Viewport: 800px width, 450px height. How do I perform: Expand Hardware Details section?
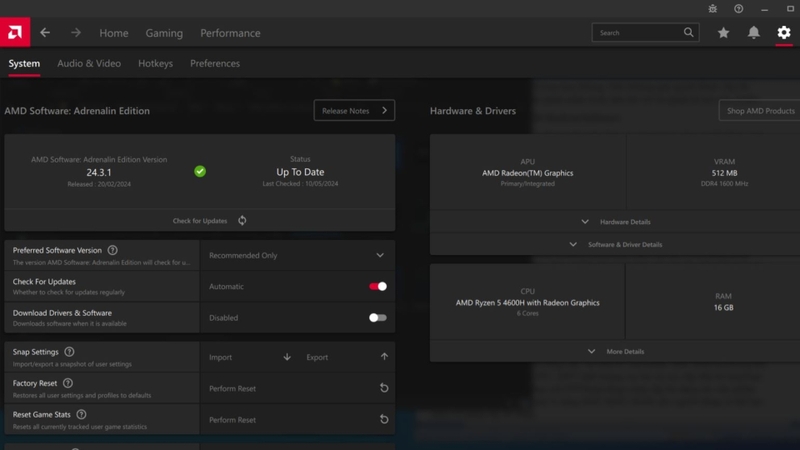(x=616, y=222)
